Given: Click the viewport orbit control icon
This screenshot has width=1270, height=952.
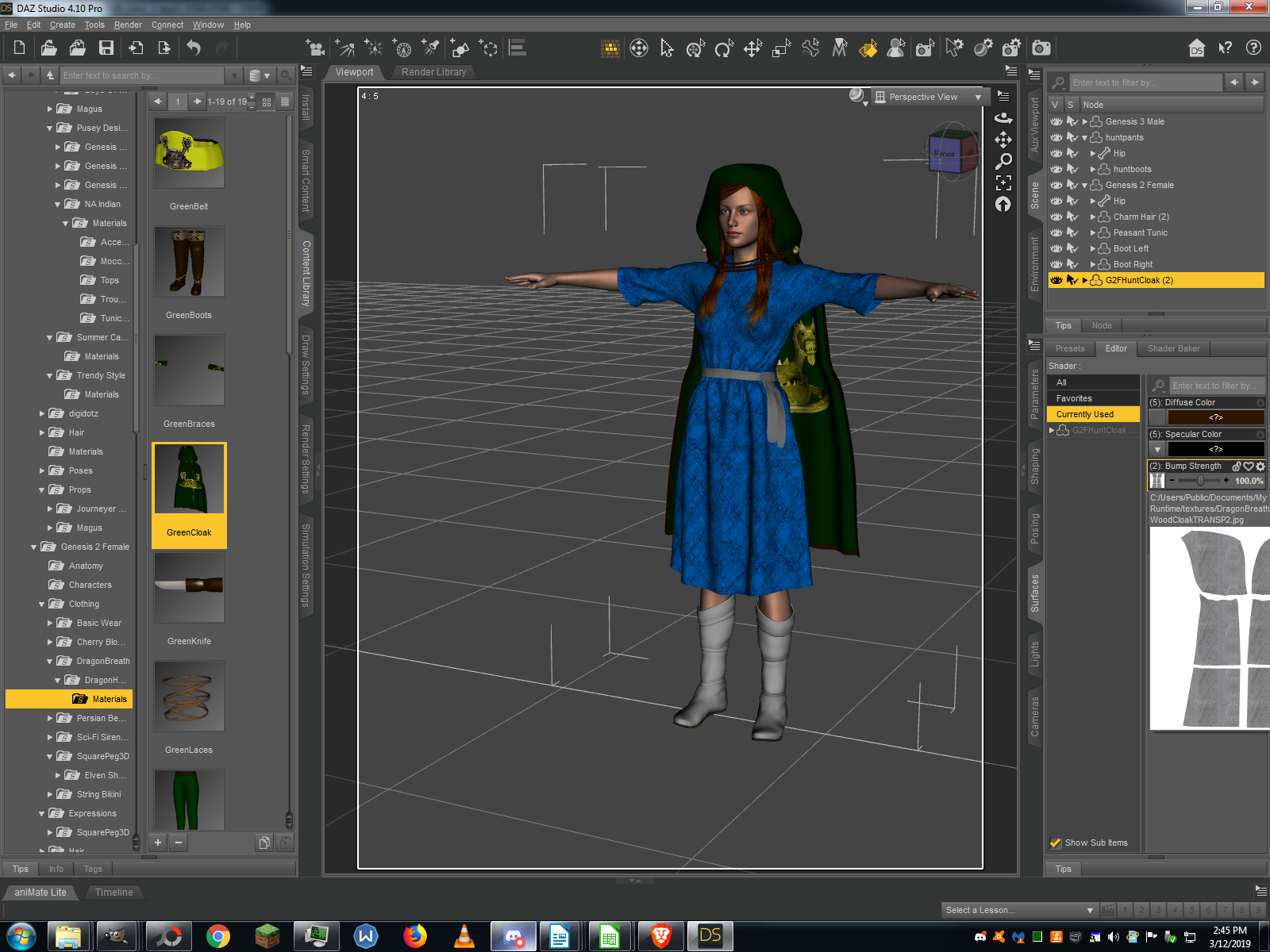Looking at the screenshot, I should point(1003,117).
